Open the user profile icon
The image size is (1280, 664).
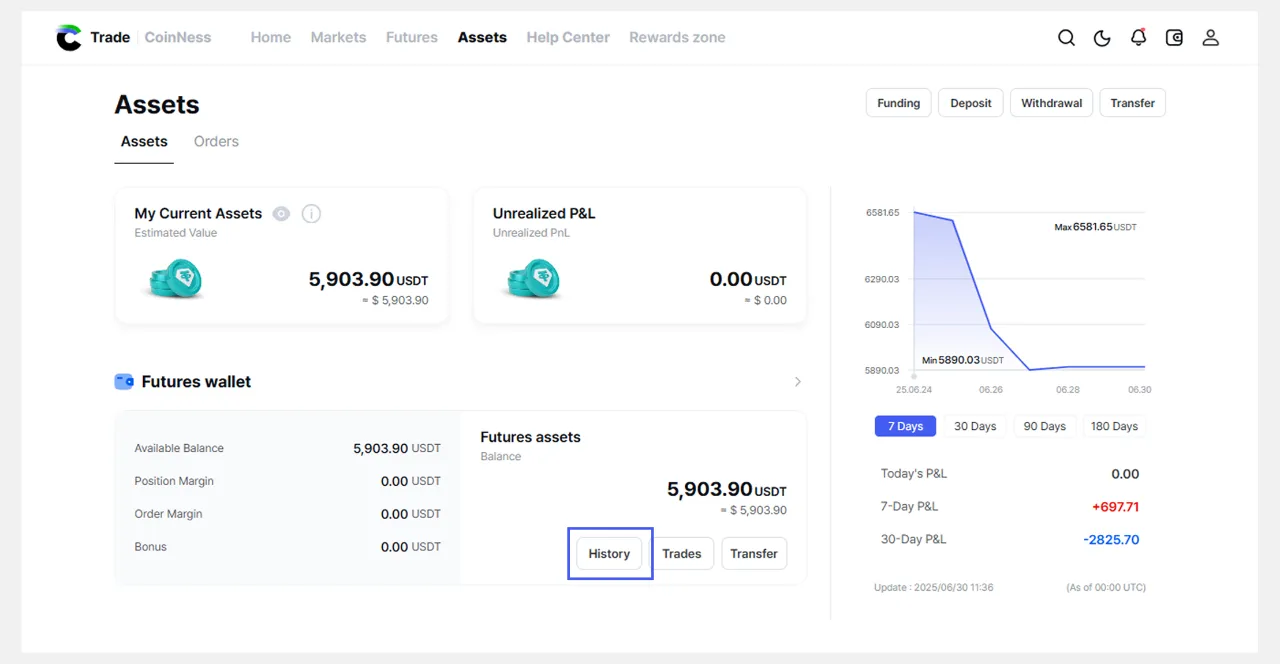click(1210, 38)
